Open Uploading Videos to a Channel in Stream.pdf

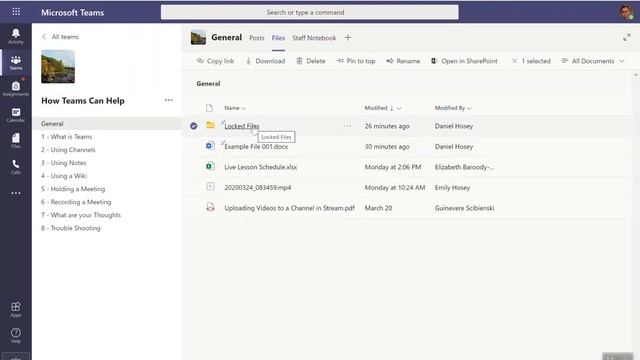[x=289, y=208]
